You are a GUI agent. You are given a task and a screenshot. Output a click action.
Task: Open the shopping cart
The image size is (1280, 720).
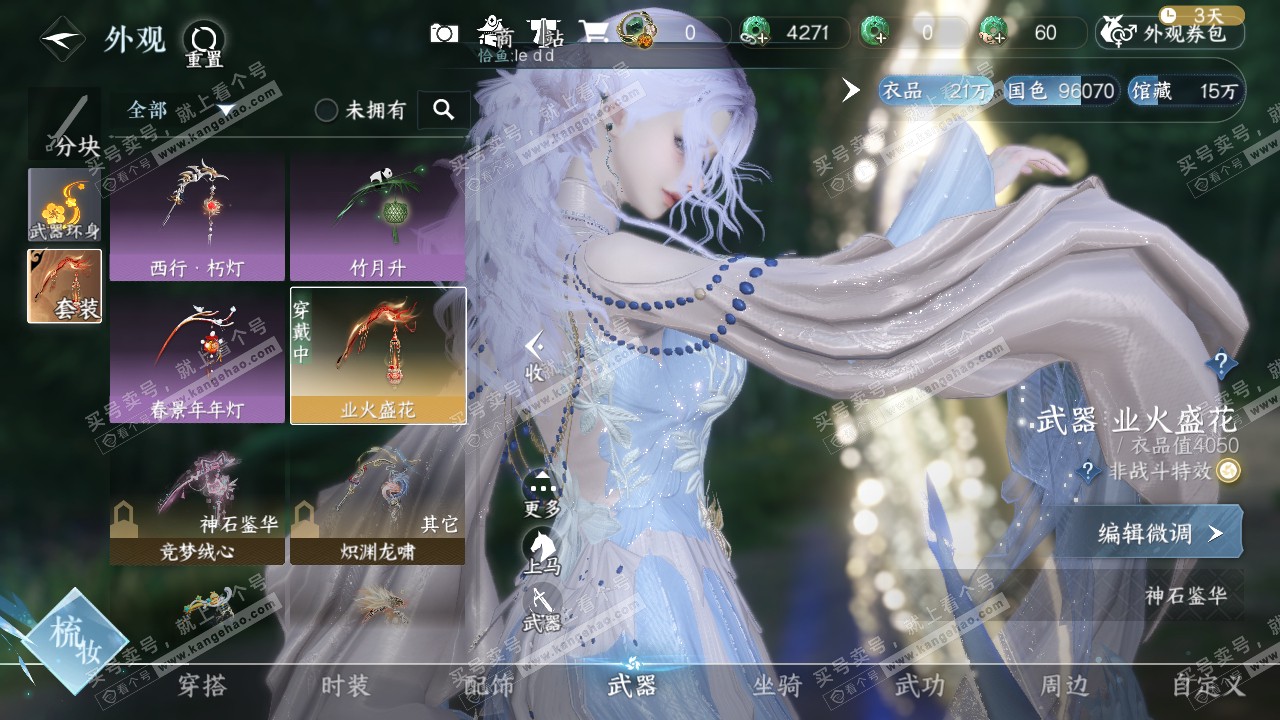pyautogui.click(x=595, y=32)
